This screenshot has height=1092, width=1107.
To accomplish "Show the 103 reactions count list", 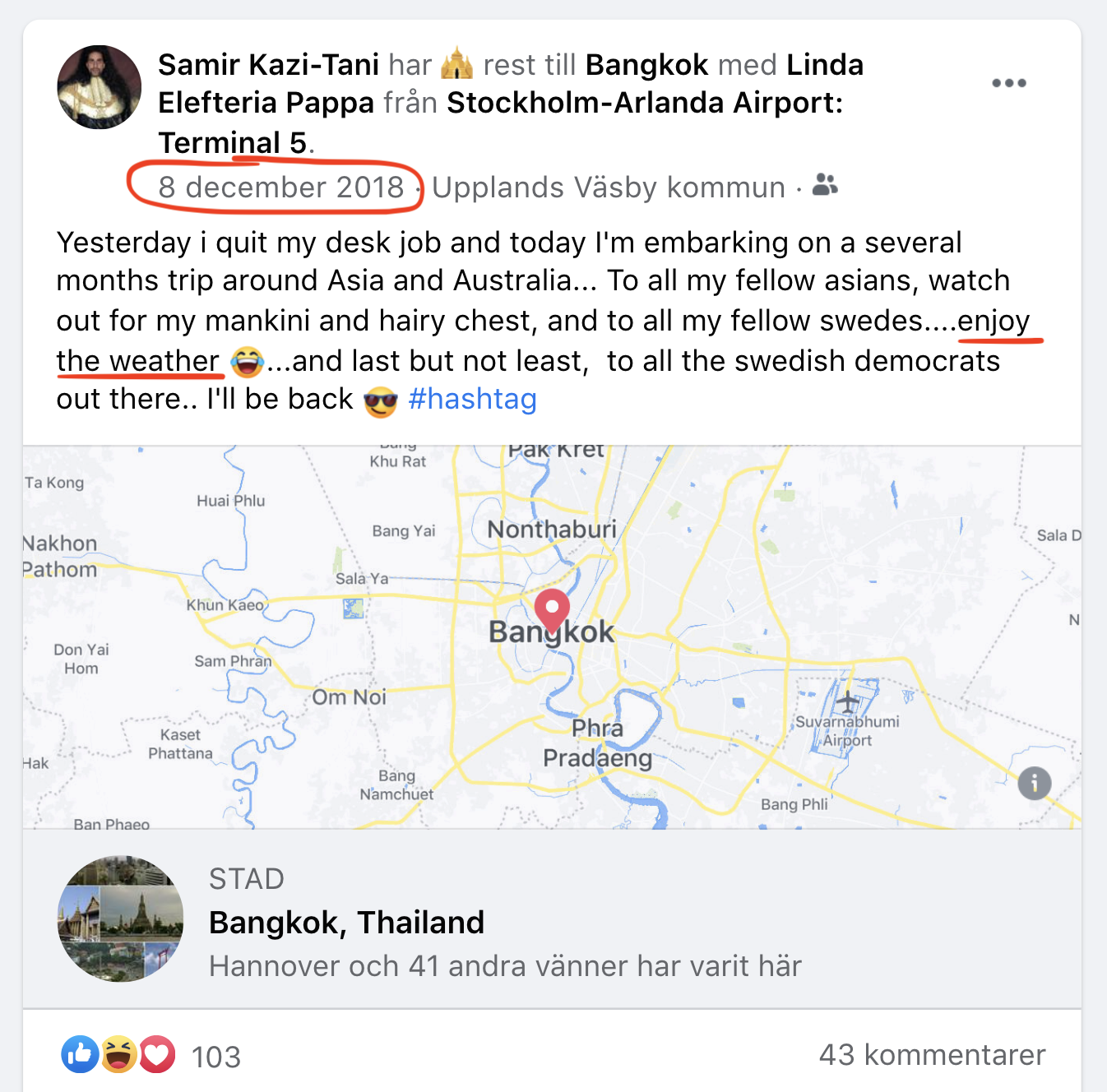I will (215, 1057).
